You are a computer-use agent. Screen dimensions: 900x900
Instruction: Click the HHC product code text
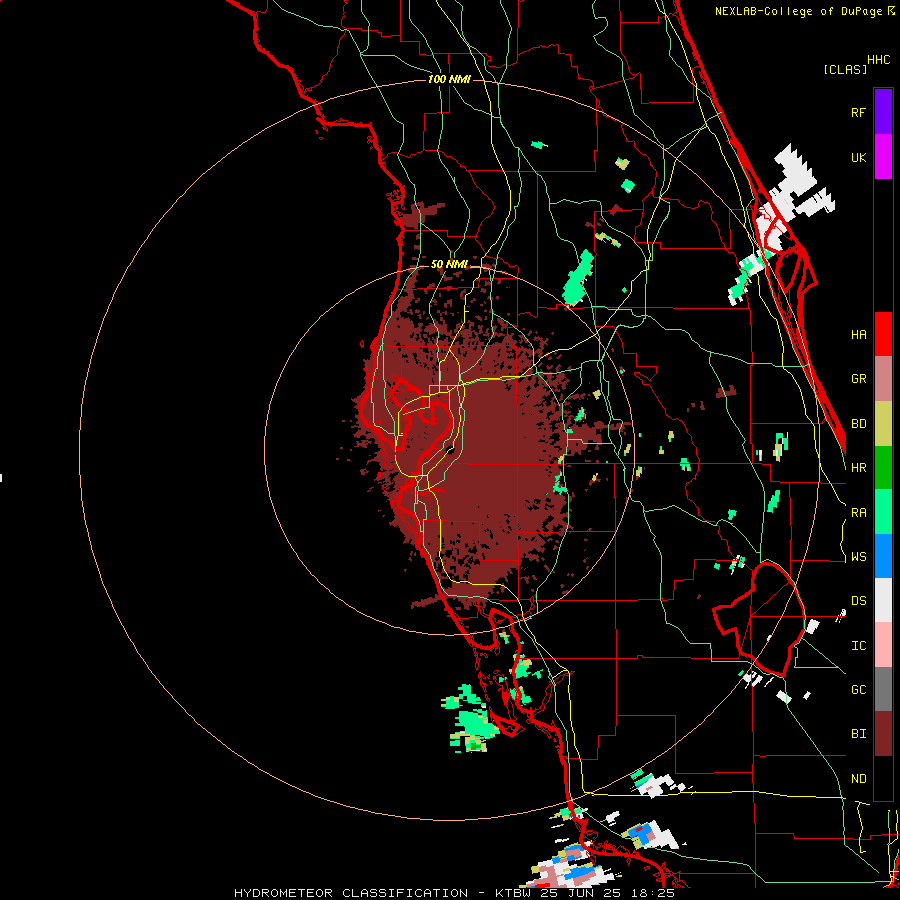[879, 60]
